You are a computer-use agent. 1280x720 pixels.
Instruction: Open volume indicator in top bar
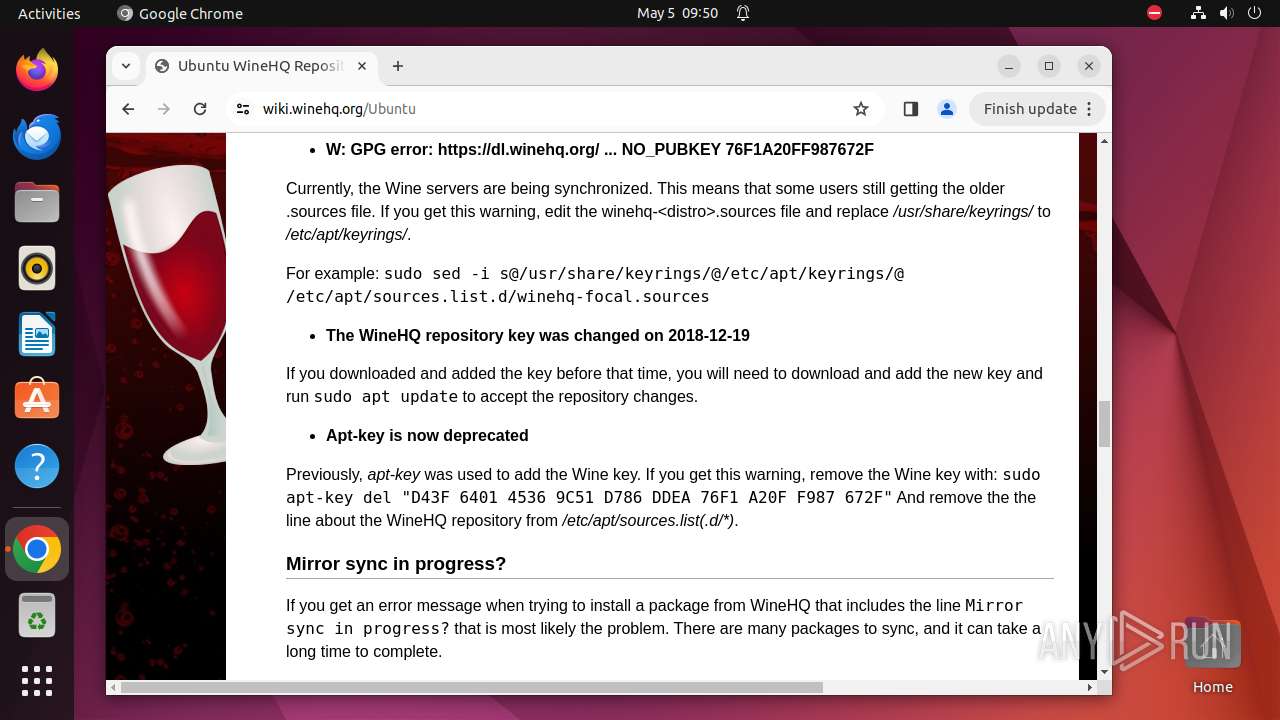[1226, 13]
